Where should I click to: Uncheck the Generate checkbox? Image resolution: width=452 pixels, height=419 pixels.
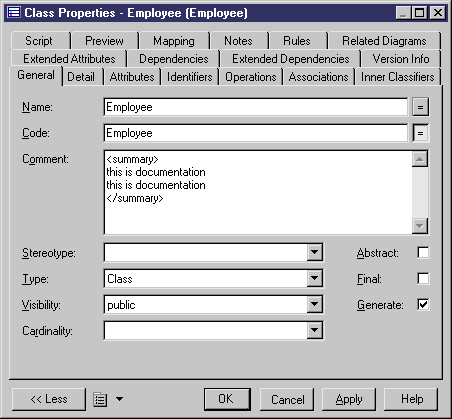click(x=423, y=304)
